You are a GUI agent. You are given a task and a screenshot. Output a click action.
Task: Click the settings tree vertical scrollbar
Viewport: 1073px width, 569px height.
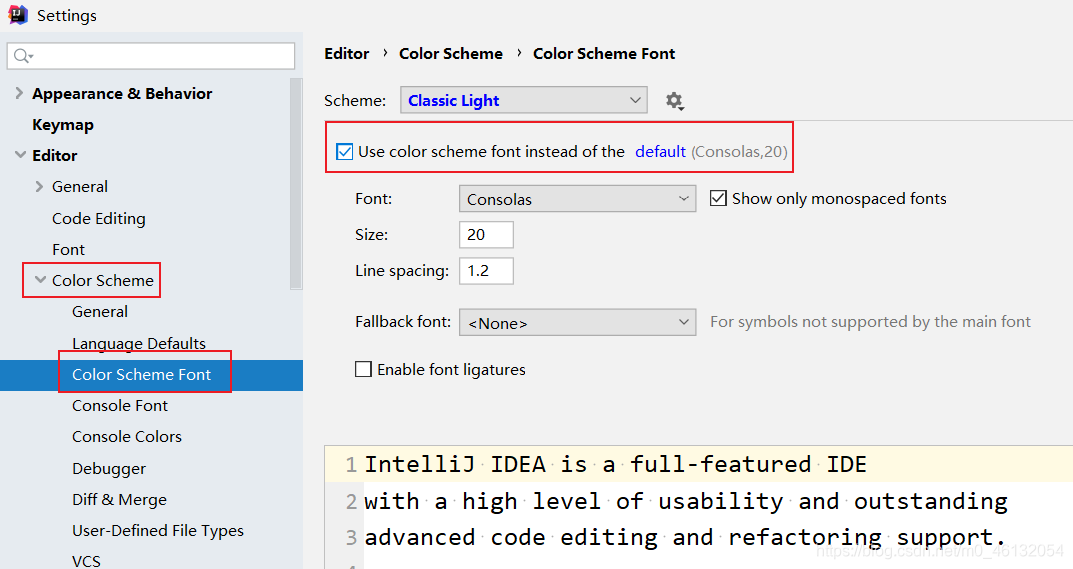296,184
